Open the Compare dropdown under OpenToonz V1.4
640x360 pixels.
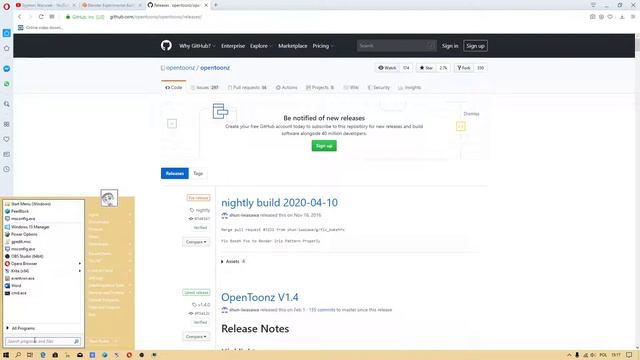point(196,337)
